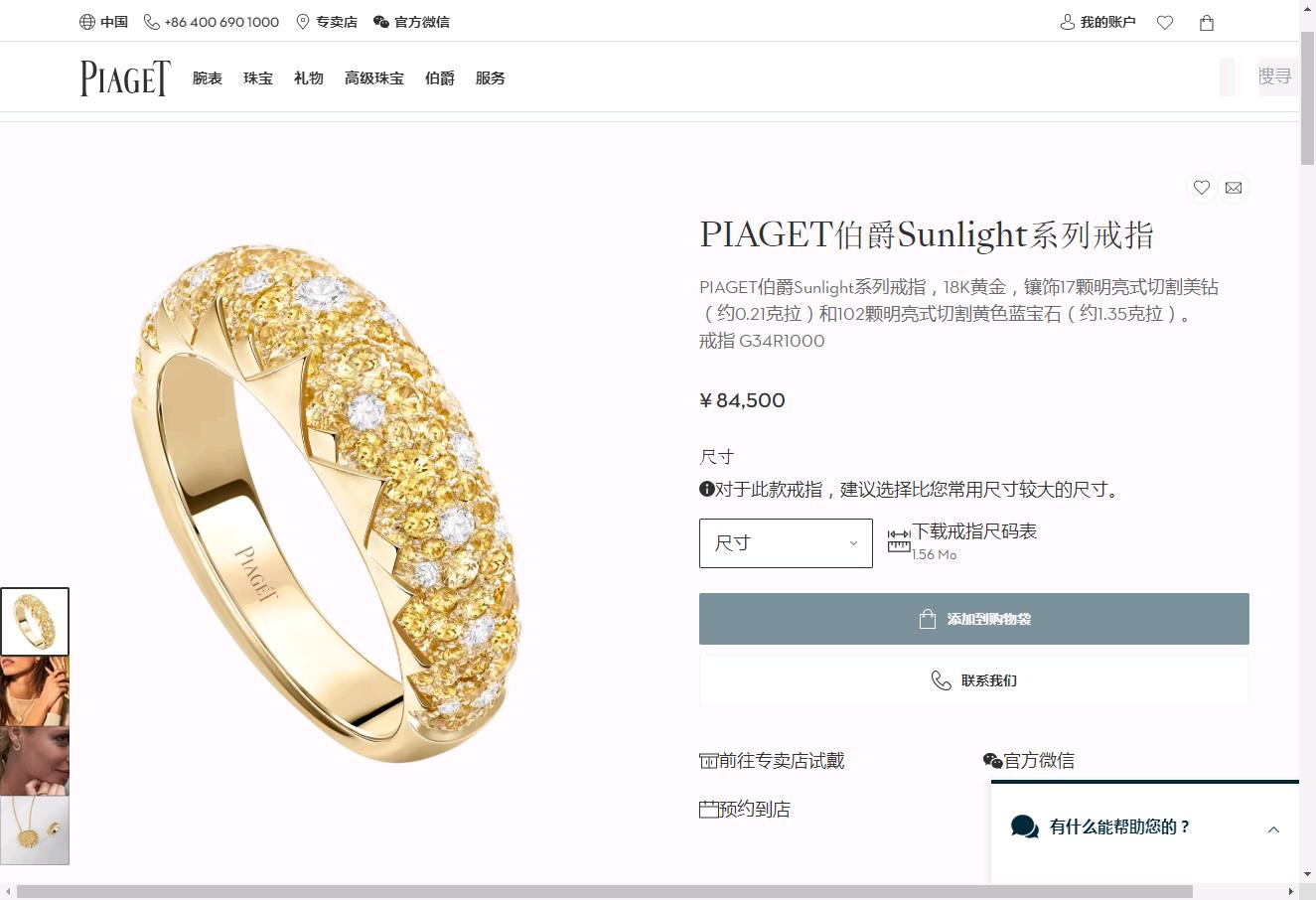Screen dimensions: 1316x900
Task: Expand the 尺寸 size dropdown
Action: coord(786,543)
